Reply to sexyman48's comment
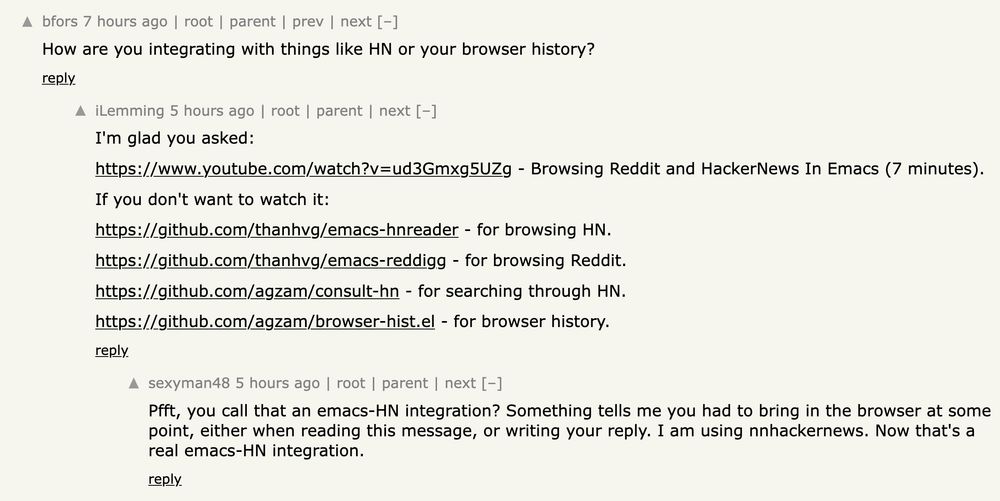This screenshot has width=1000, height=501. pos(165,479)
